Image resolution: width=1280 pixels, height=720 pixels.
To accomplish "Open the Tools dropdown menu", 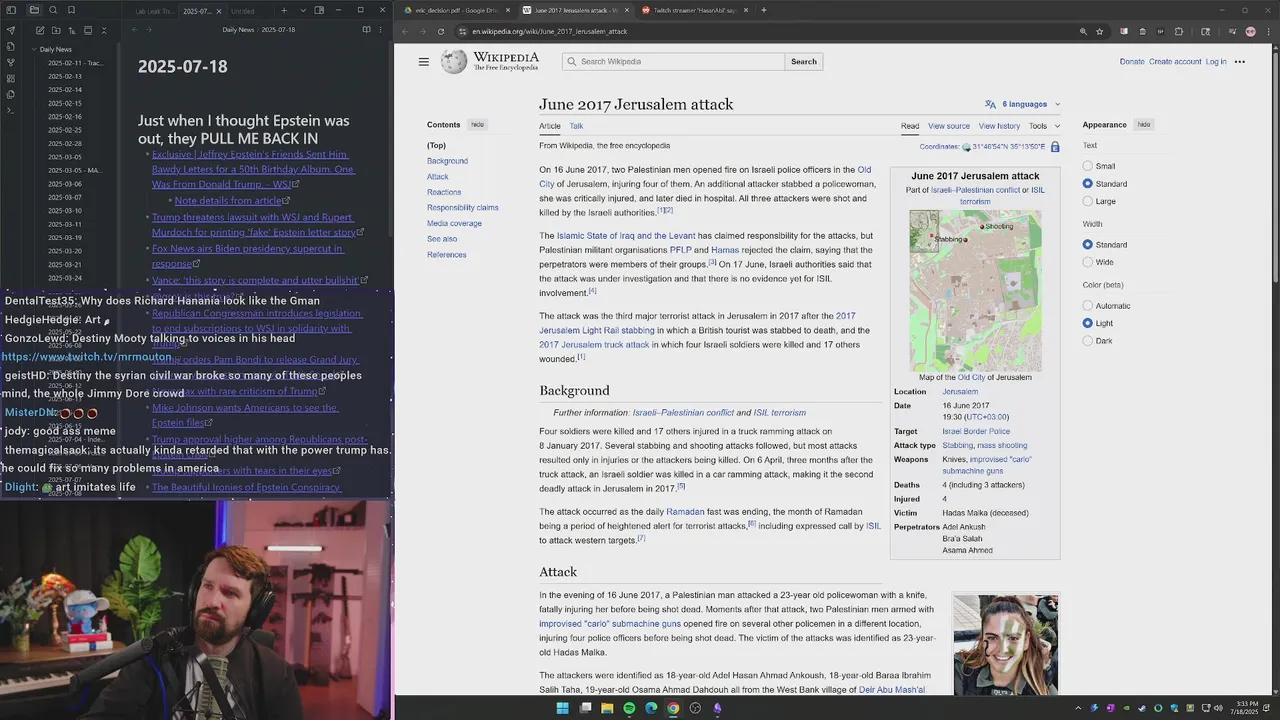I will pos(1044,126).
